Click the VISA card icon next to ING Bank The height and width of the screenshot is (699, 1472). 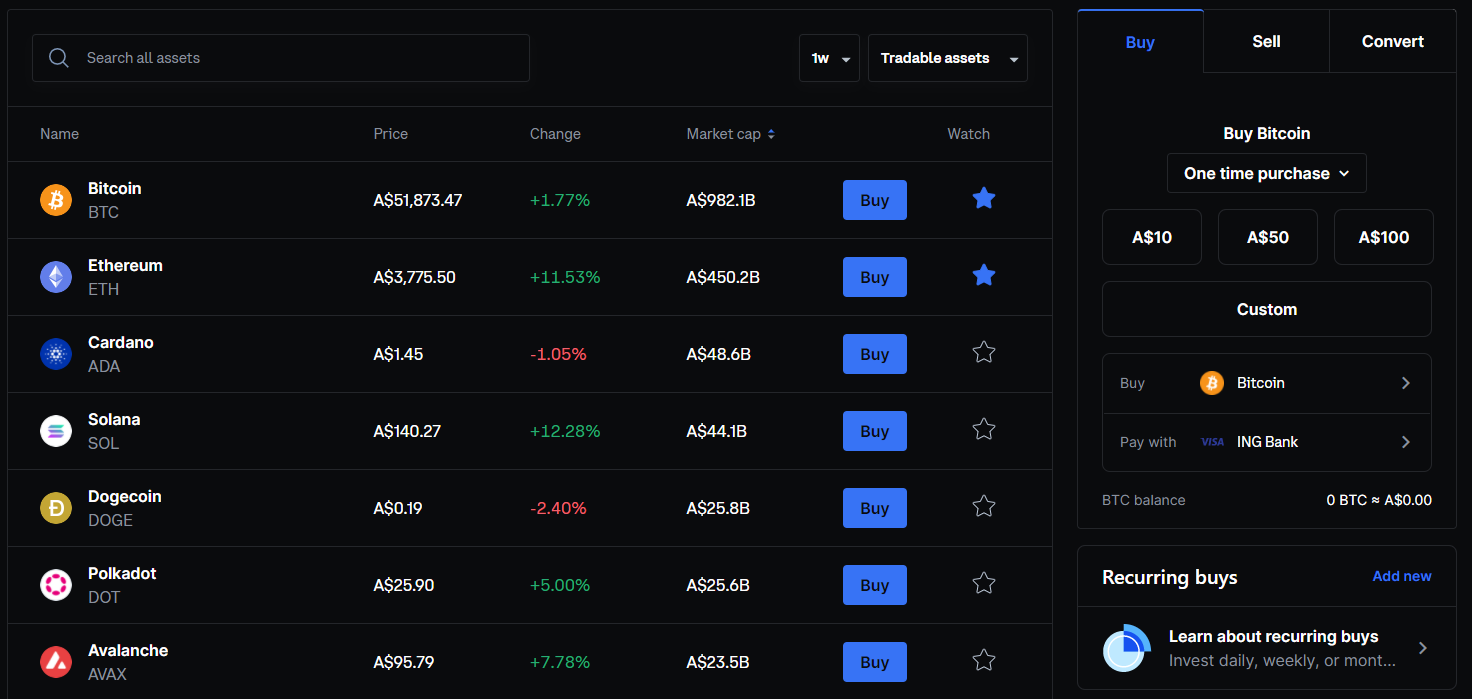[1212, 442]
